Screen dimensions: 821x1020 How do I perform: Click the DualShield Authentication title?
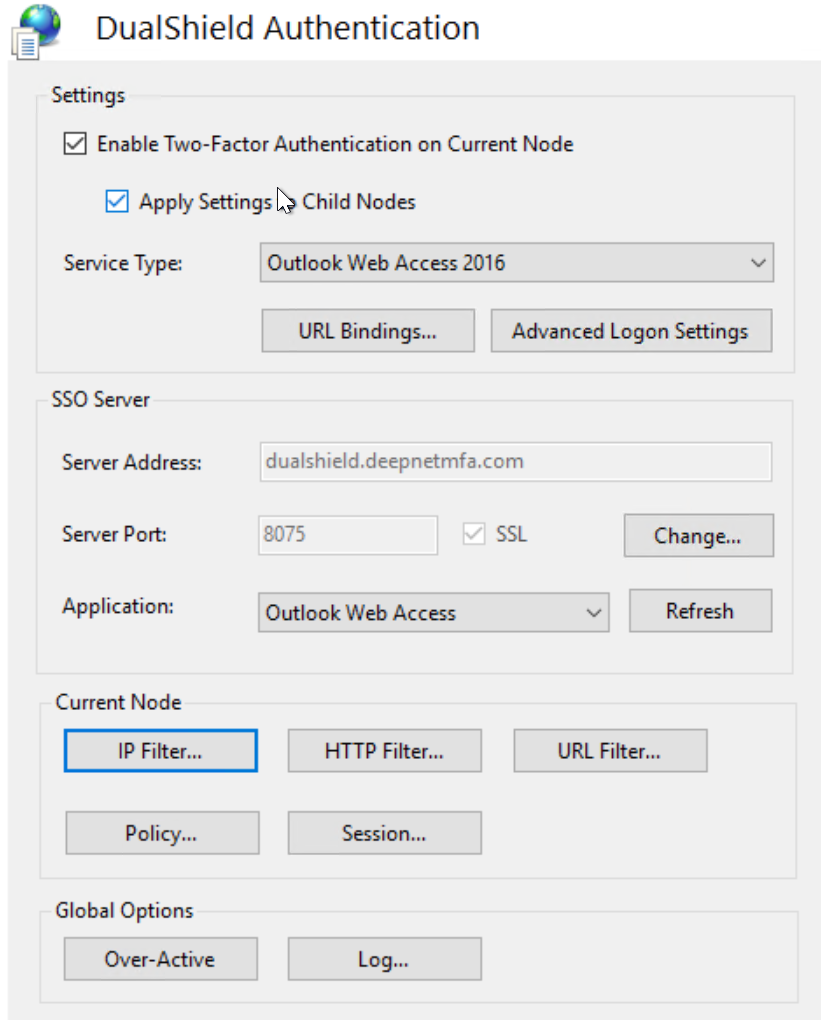[287, 28]
